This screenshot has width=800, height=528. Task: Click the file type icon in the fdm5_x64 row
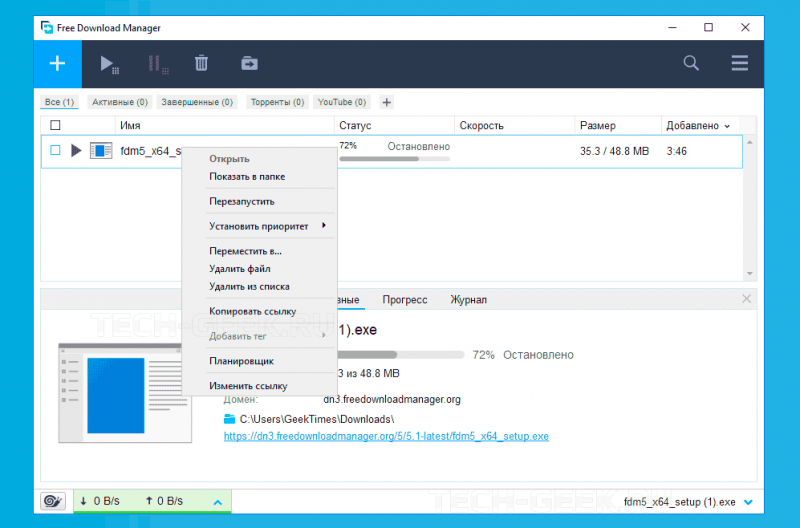[101, 151]
